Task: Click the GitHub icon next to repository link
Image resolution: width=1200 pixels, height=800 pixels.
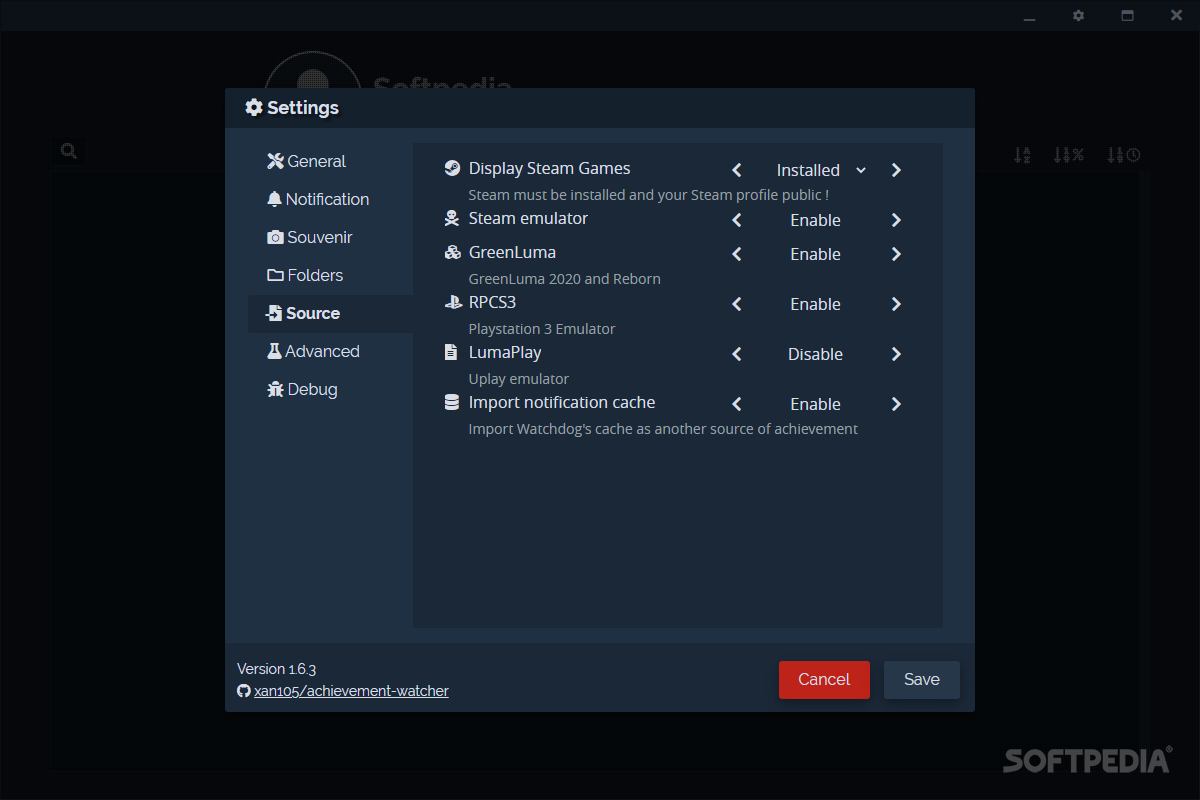Action: 243,691
